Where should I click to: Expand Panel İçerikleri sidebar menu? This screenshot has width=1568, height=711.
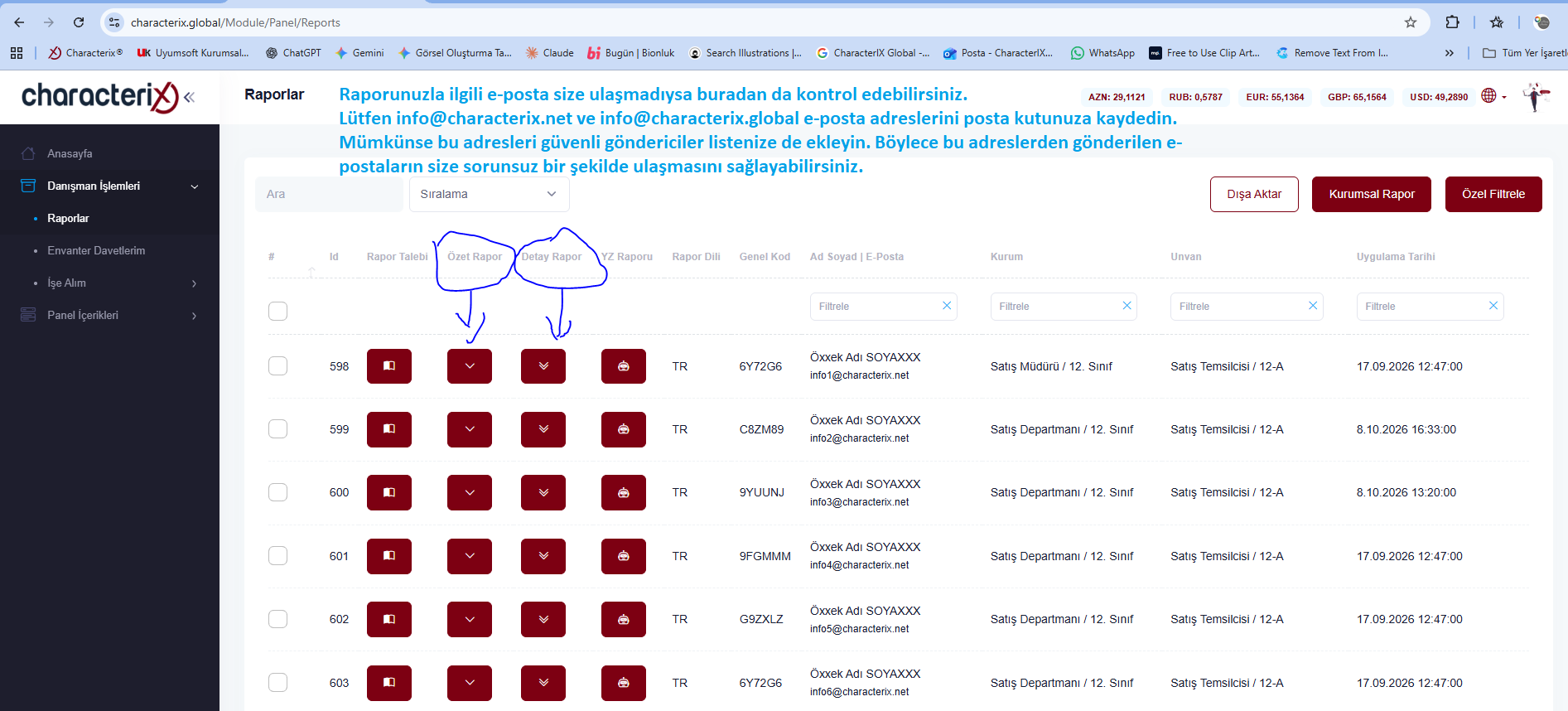[x=109, y=315]
